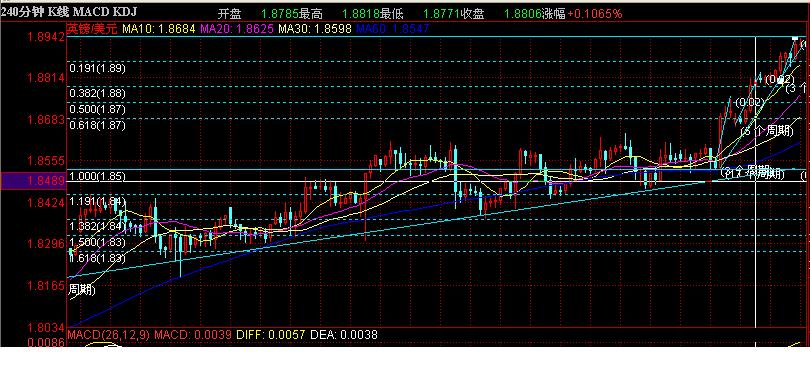810x384 pixels.
Task: Click the MACD(26,12,9) parameter label
Action: 108,335
